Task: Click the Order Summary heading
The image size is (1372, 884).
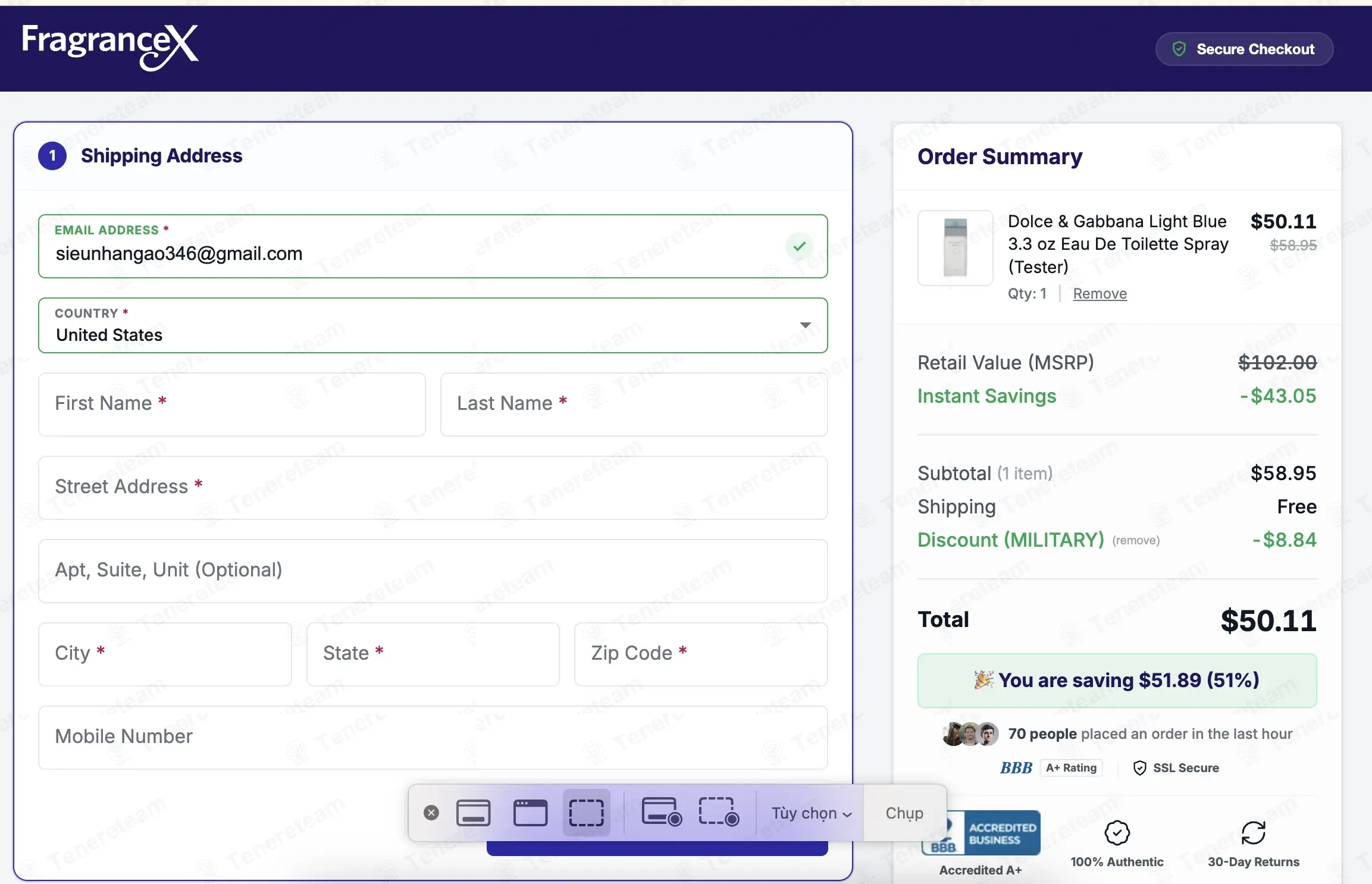Action: (1000, 156)
